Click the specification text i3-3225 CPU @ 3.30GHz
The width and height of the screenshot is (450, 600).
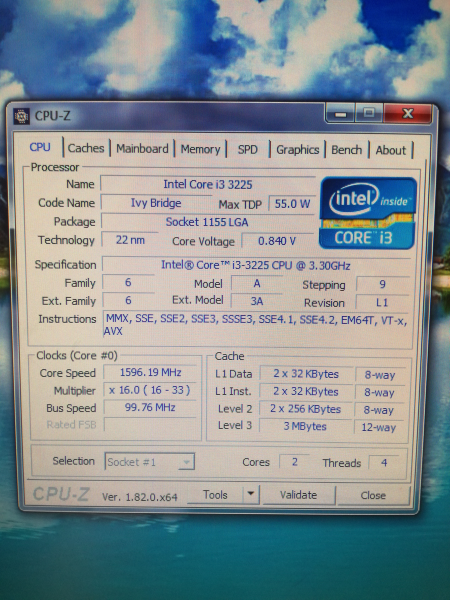pyautogui.click(x=256, y=265)
